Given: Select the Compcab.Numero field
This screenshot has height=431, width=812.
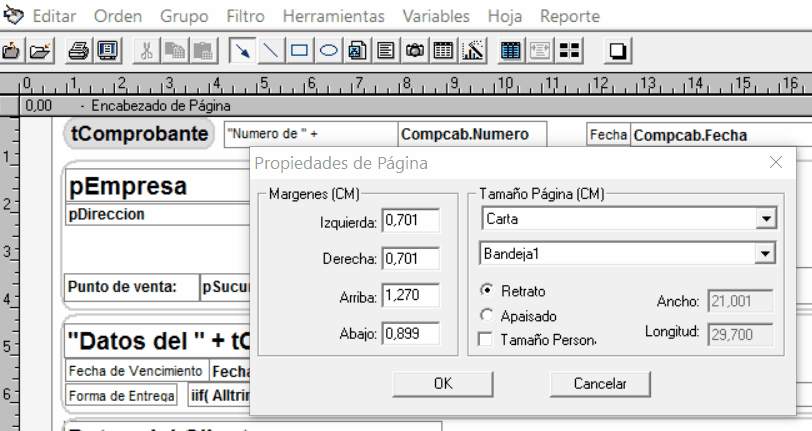Looking at the screenshot, I should coord(472,135).
